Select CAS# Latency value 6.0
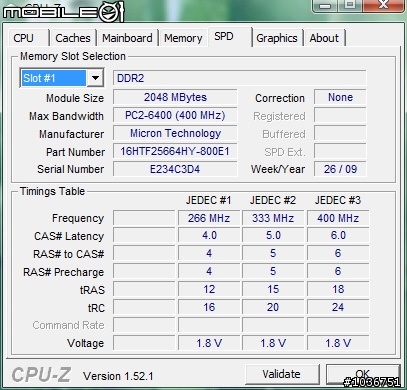The height and width of the screenshot is (390, 407). tap(338, 236)
